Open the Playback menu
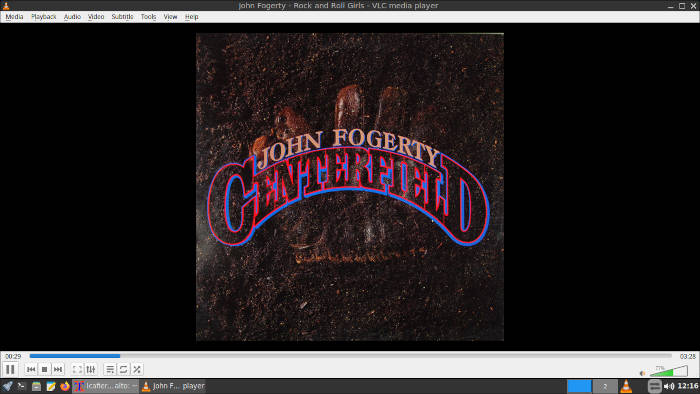This screenshot has height=394, width=700. 43,17
